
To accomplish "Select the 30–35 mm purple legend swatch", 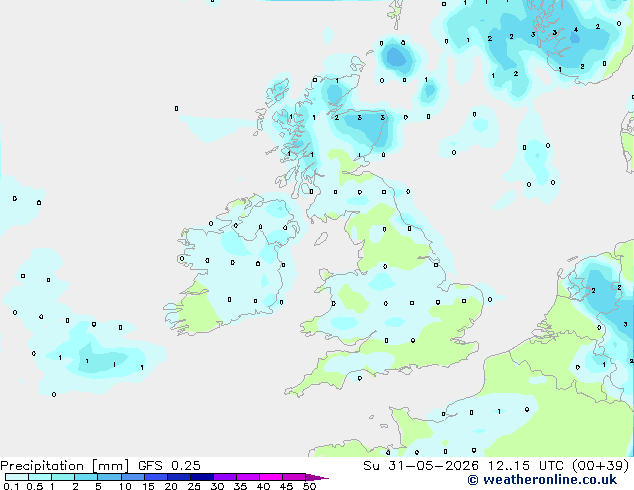I will tap(225, 477).
